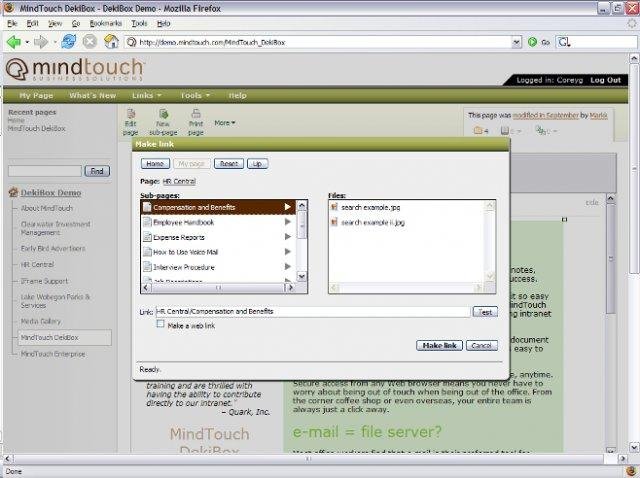This screenshot has width=640, height=478.
Task: Click the Find button in the sidebar
Action: tap(97, 171)
